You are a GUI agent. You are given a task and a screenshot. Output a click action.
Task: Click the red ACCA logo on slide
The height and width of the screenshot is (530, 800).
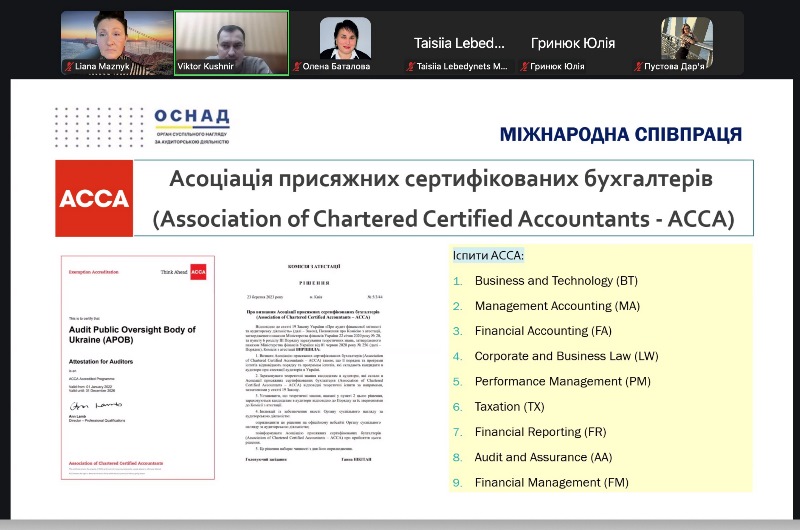[94, 198]
